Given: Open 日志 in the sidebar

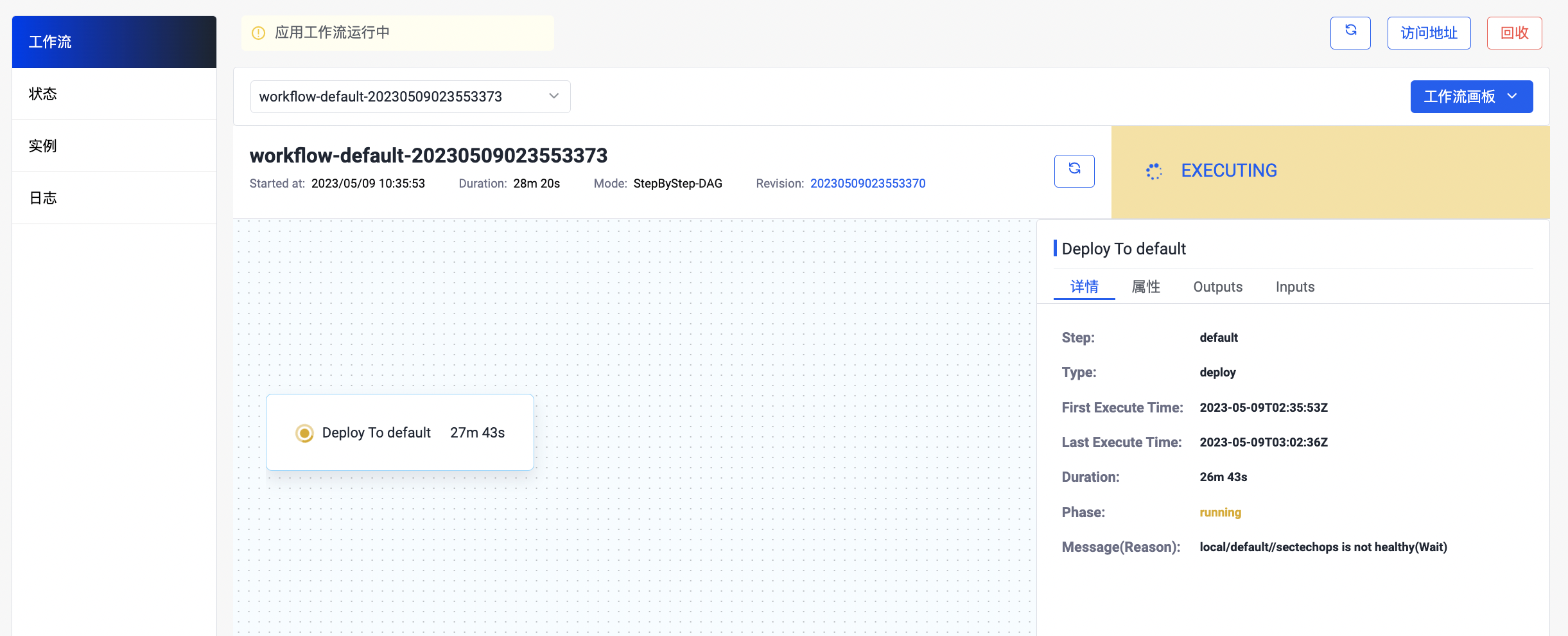Looking at the screenshot, I should click(114, 198).
